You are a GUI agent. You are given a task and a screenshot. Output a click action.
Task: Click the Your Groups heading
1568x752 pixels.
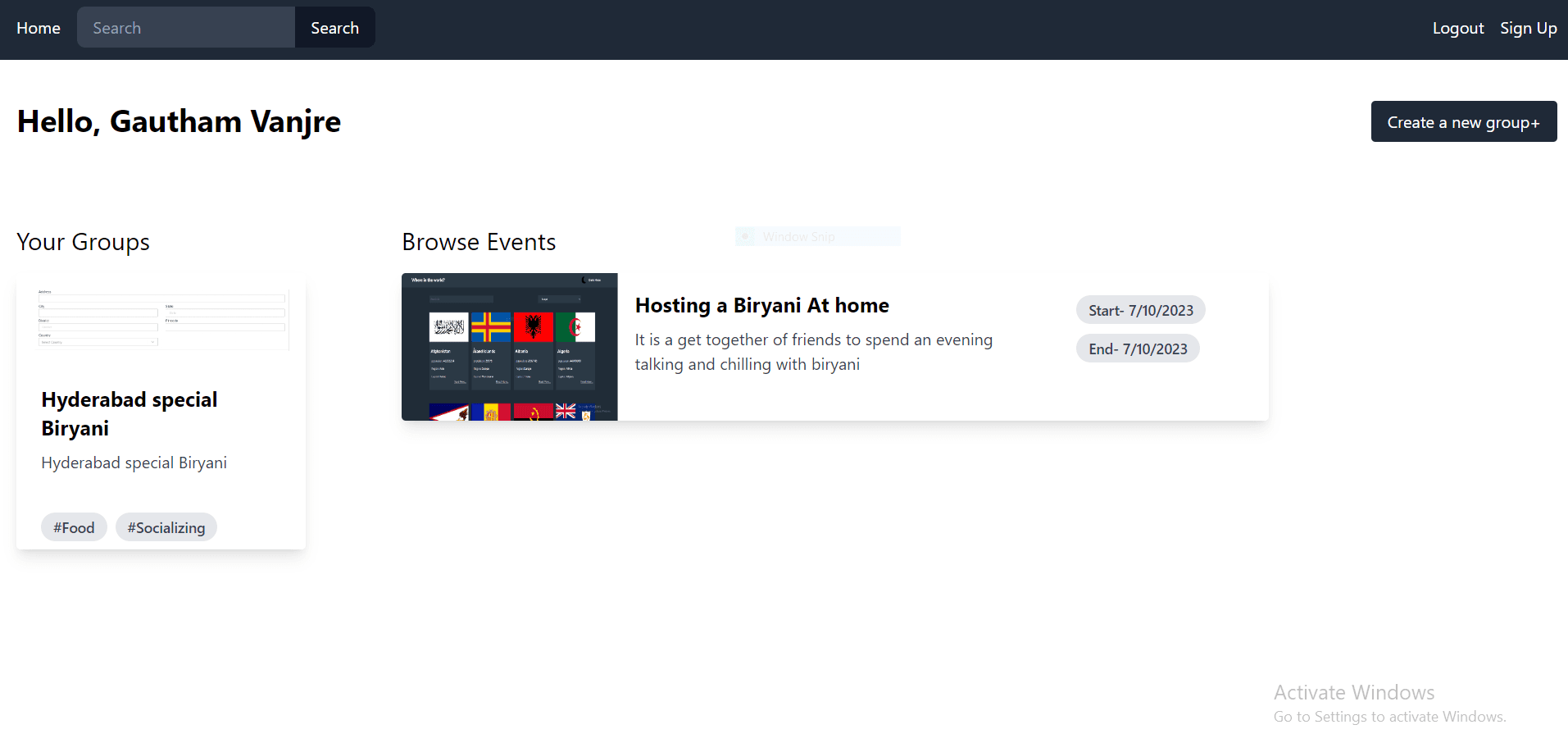tap(83, 242)
